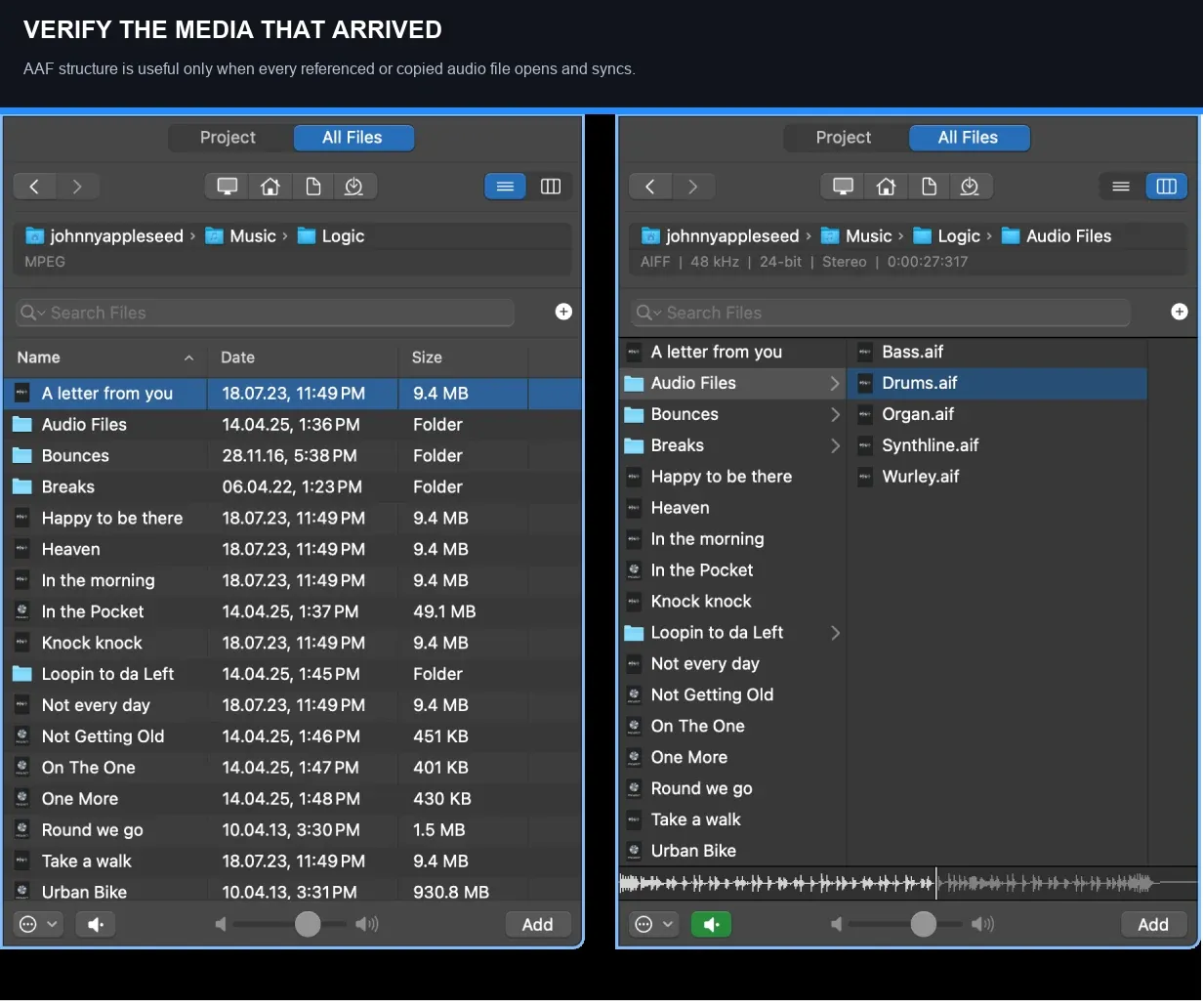Go to Logic in right path bar
The image size is (1203, 1008).
pos(946,235)
